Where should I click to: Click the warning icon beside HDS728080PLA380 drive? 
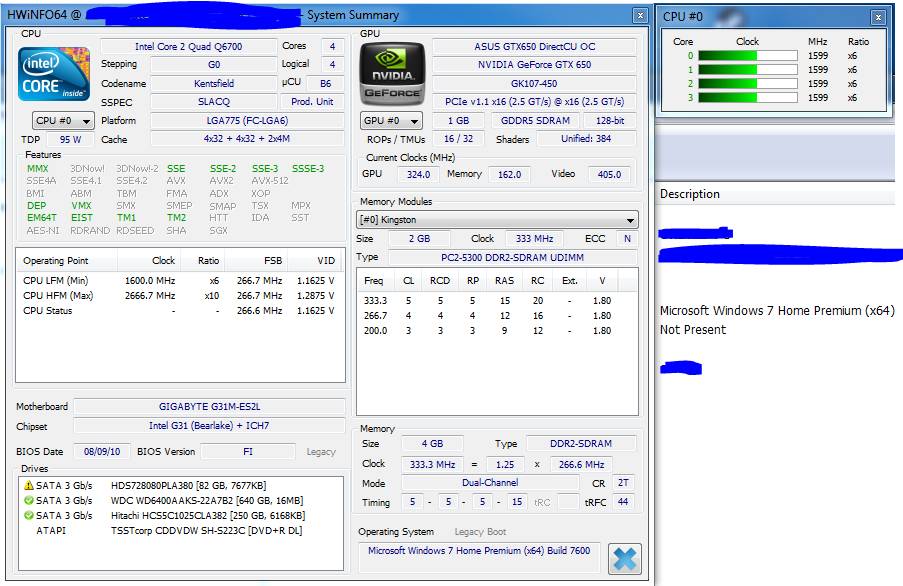29,485
